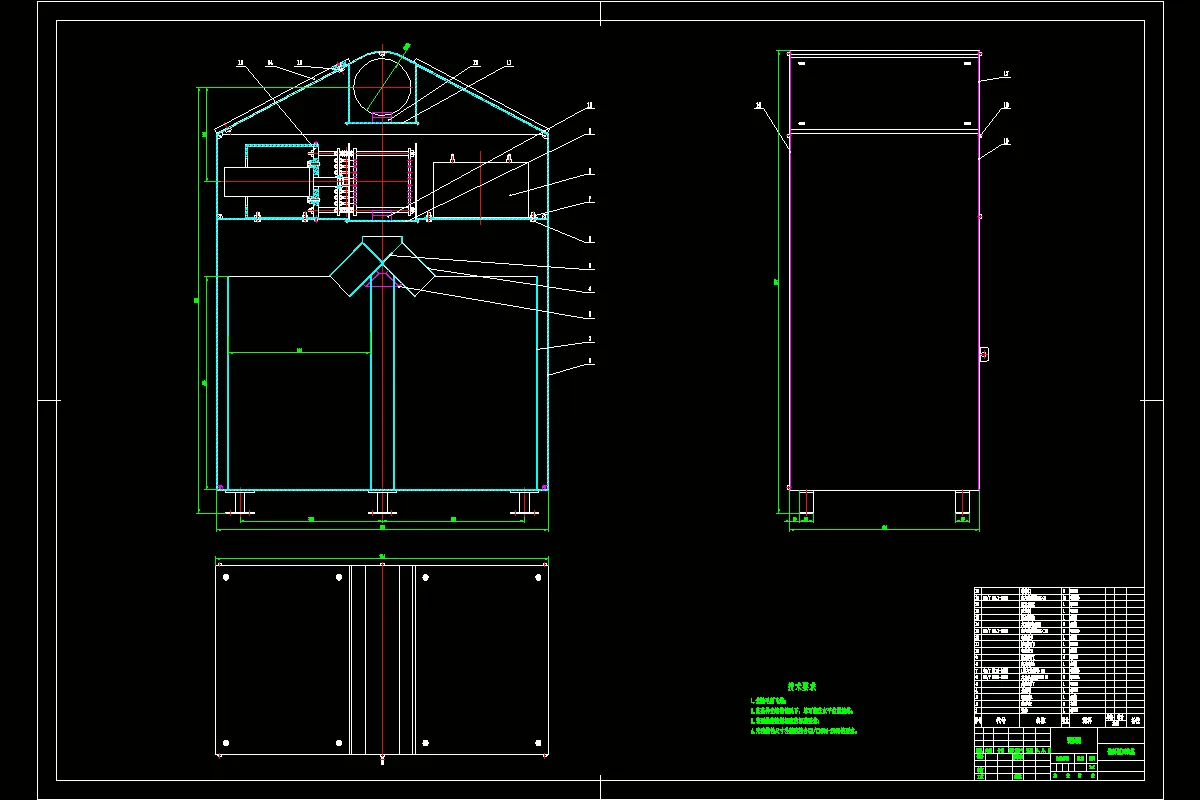Click the right plate in the top plan view
The width and height of the screenshot is (1200, 800).
coord(481,660)
